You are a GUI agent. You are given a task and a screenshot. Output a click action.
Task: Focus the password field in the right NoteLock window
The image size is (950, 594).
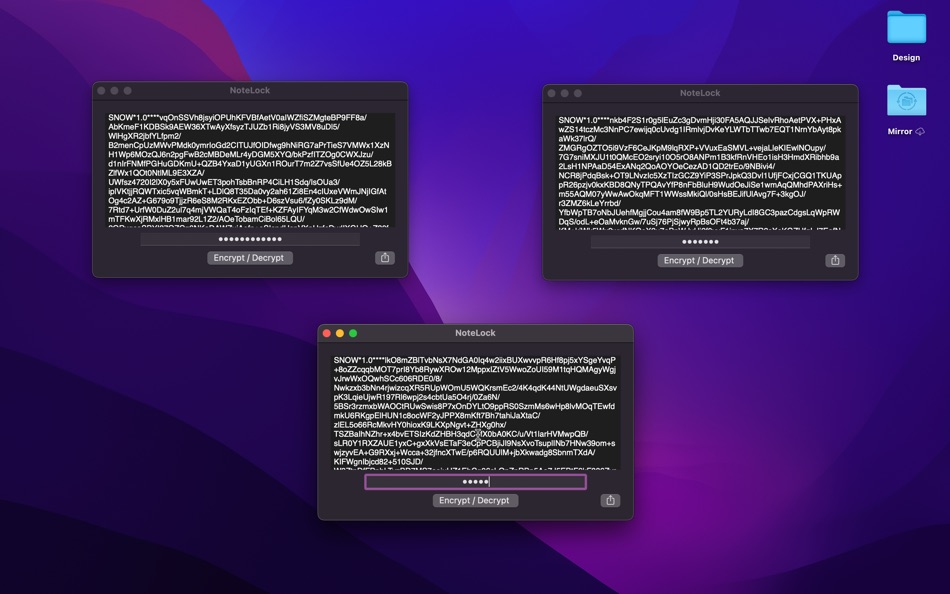(x=700, y=242)
